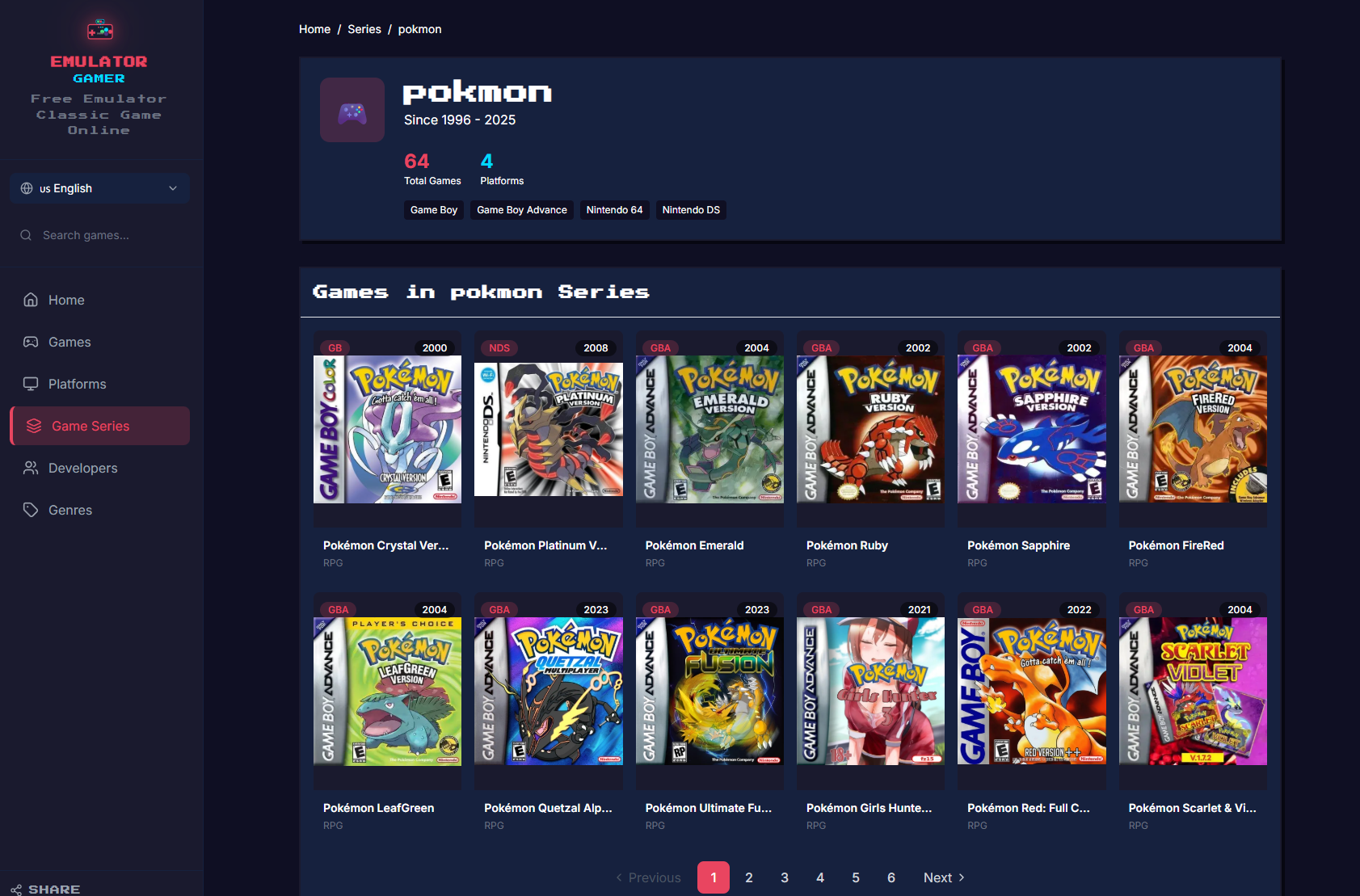Click the Home breadcrumb link
Image resolution: width=1360 pixels, height=896 pixels.
tap(314, 29)
